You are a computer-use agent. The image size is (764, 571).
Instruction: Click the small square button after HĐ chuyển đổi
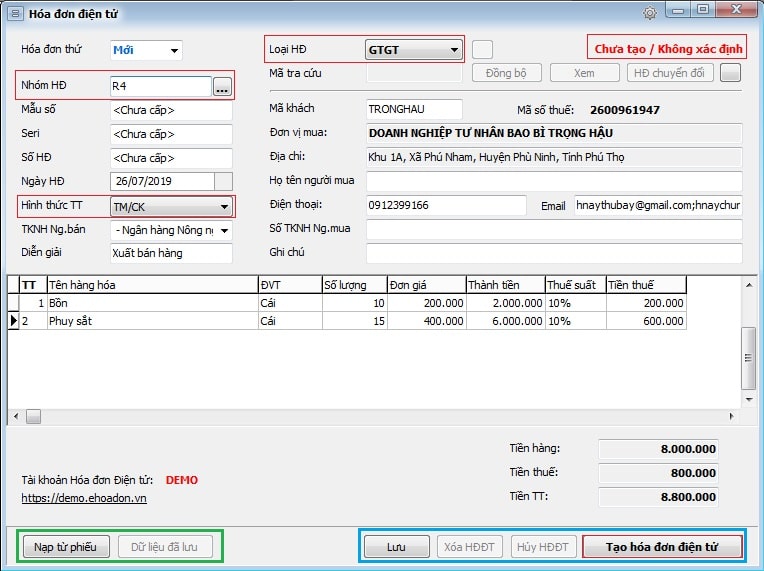(730, 73)
